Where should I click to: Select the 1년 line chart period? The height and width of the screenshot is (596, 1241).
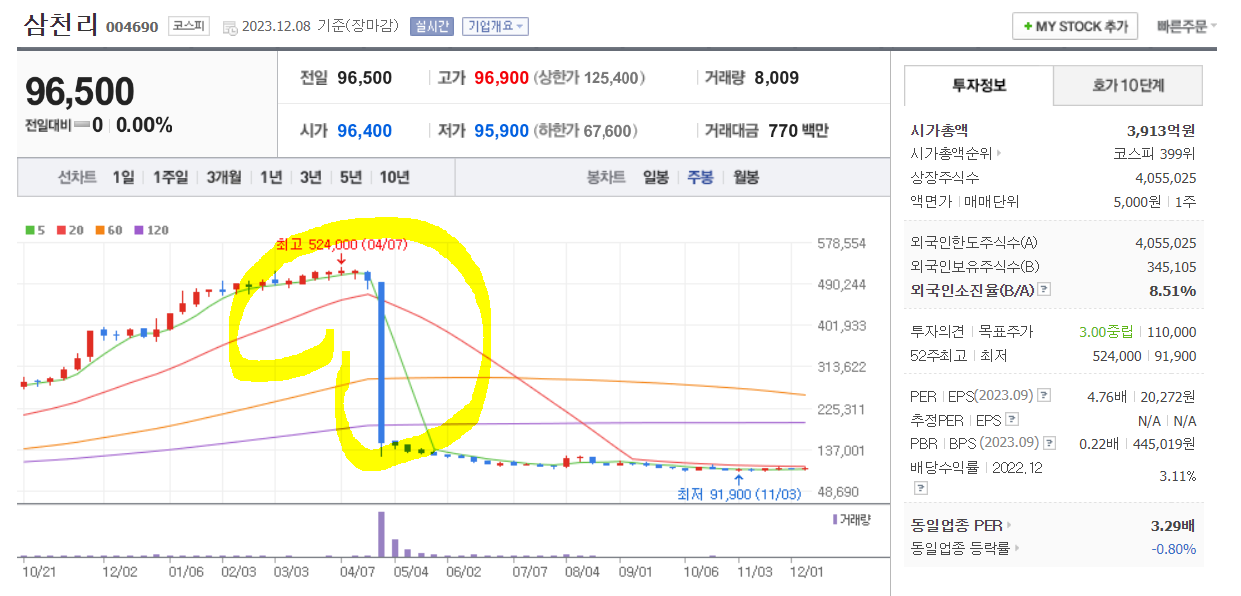tap(271, 177)
